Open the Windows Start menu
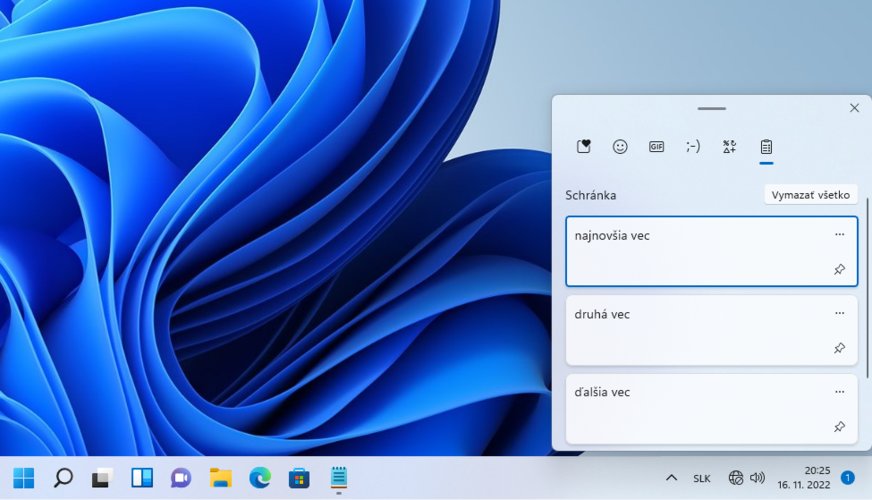This screenshot has width=872, height=500. point(23,478)
